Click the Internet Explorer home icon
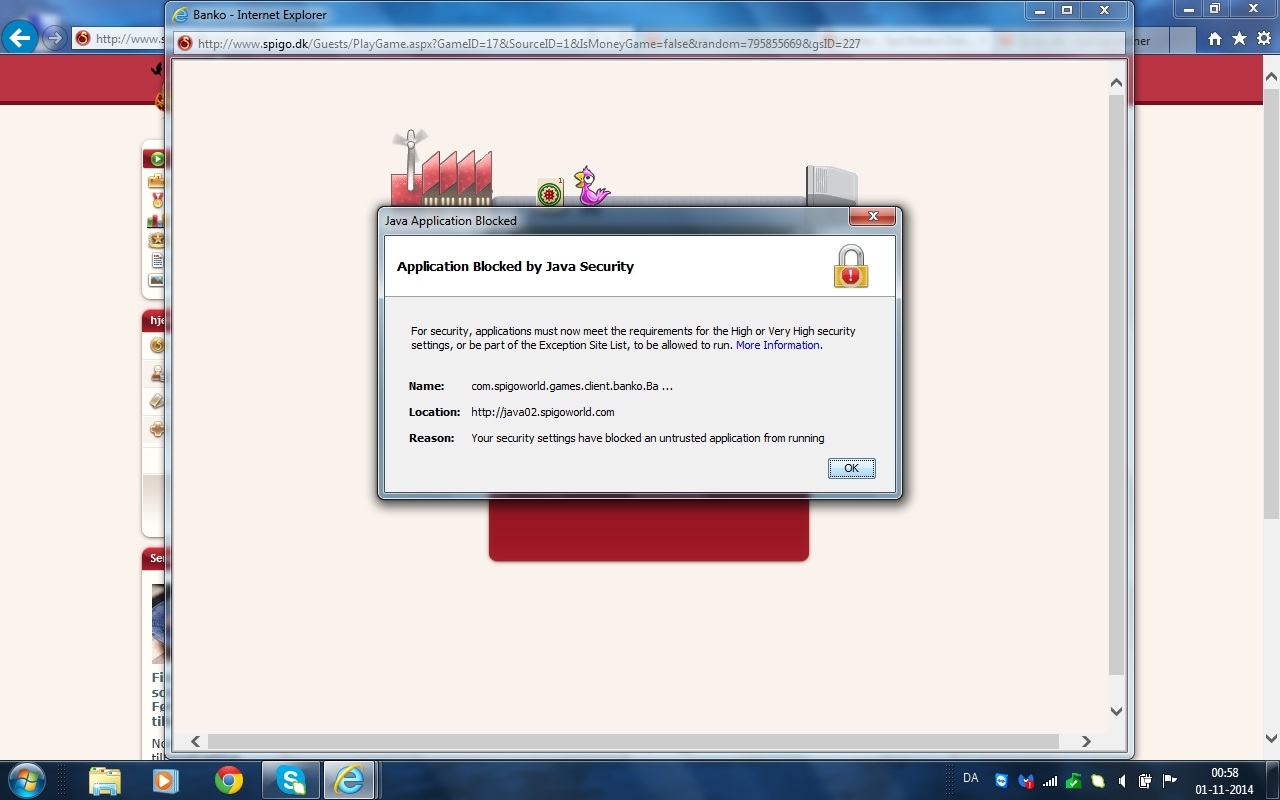The width and height of the screenshot is (1280, 800). (1214, 39)
